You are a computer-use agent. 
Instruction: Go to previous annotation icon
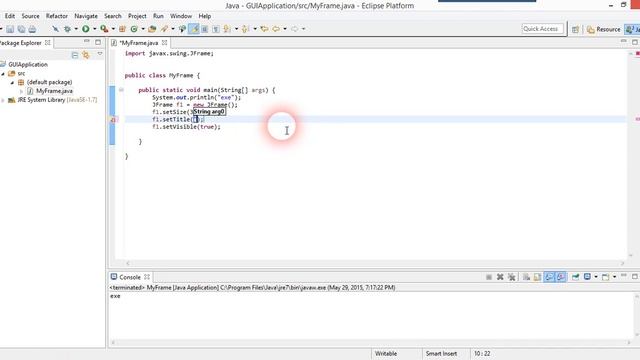(245, 29)
